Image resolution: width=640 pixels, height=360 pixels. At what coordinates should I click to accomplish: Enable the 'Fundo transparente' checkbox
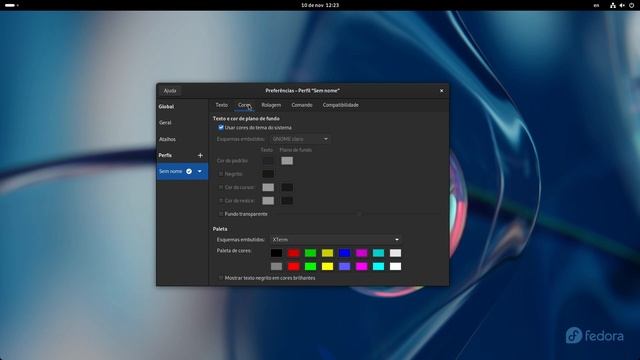tap(221, 214)
